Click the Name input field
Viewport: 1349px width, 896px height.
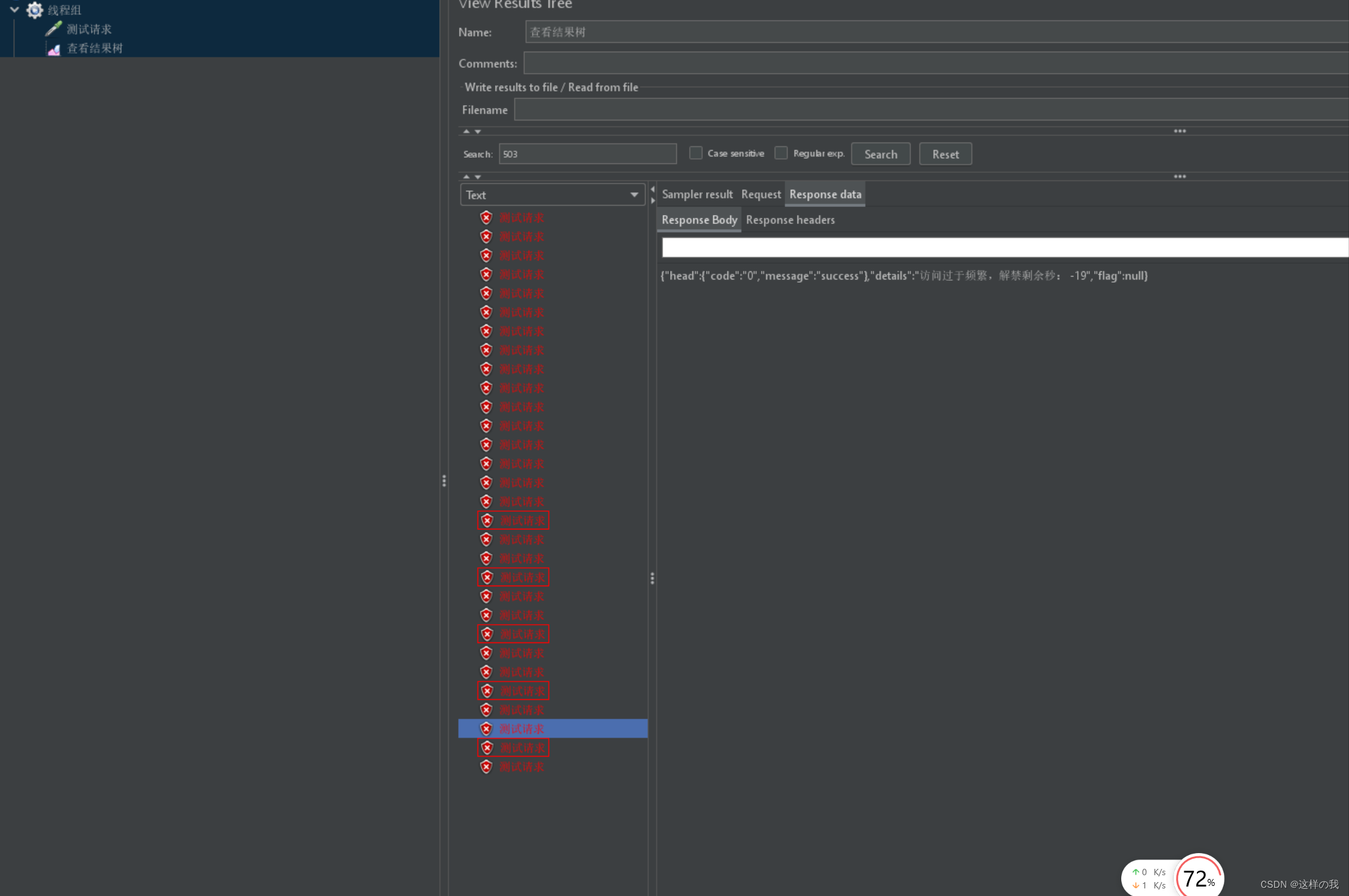pos(936,32)
